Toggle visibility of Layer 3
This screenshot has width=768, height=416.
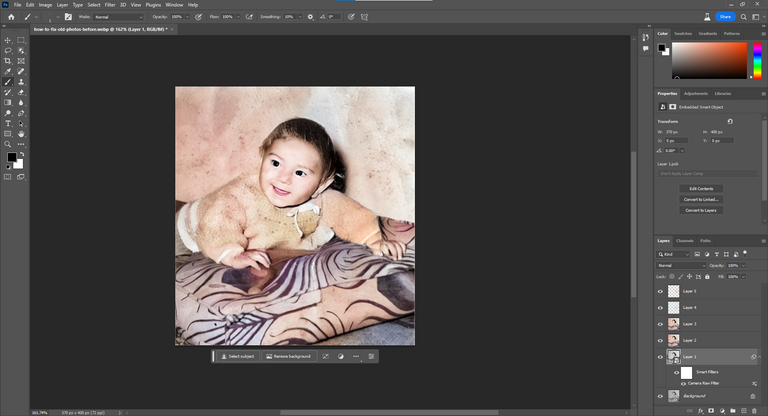click(x=660, y=324)
